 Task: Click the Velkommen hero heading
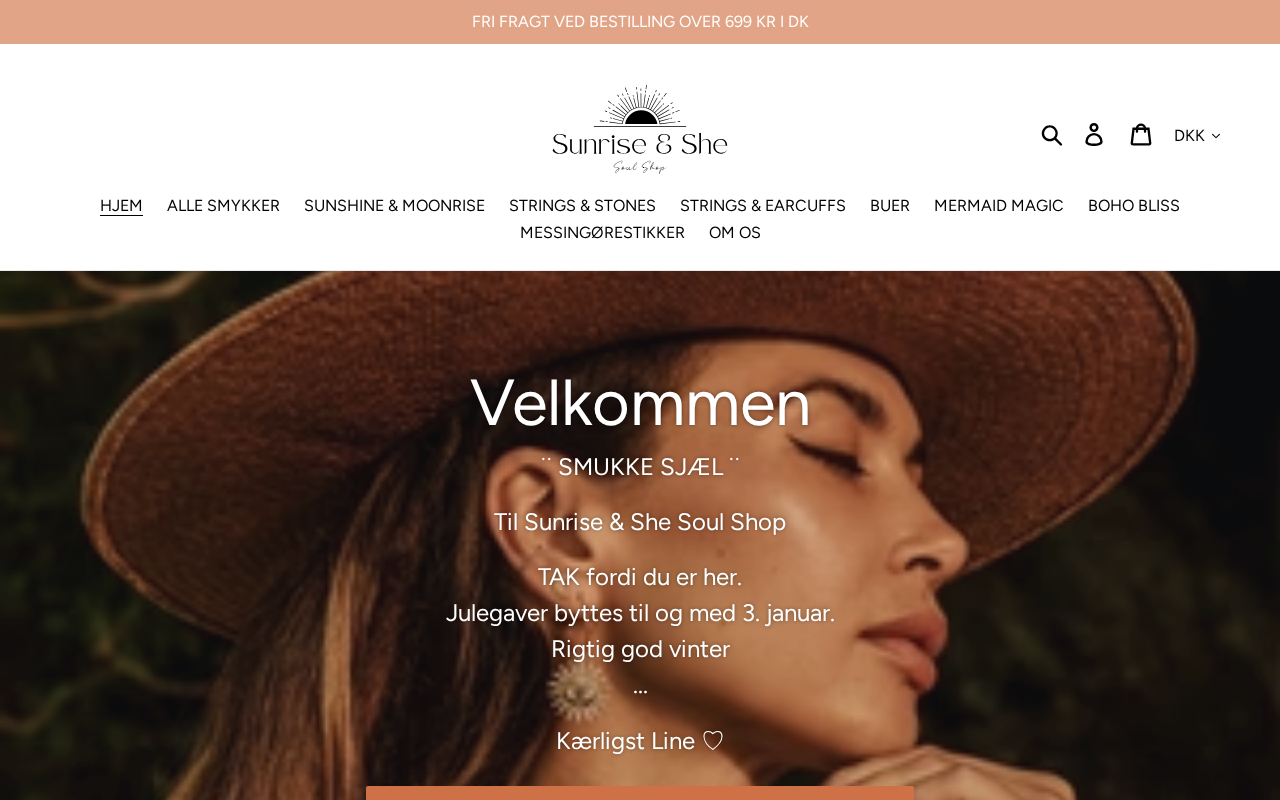pos(640,403)
